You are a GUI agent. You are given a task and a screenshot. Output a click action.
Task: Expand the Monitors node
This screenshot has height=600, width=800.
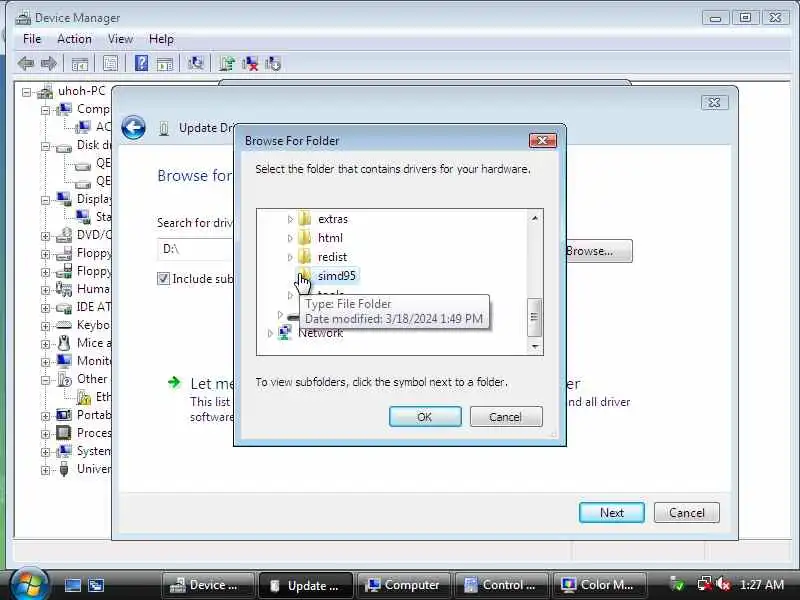45,362
